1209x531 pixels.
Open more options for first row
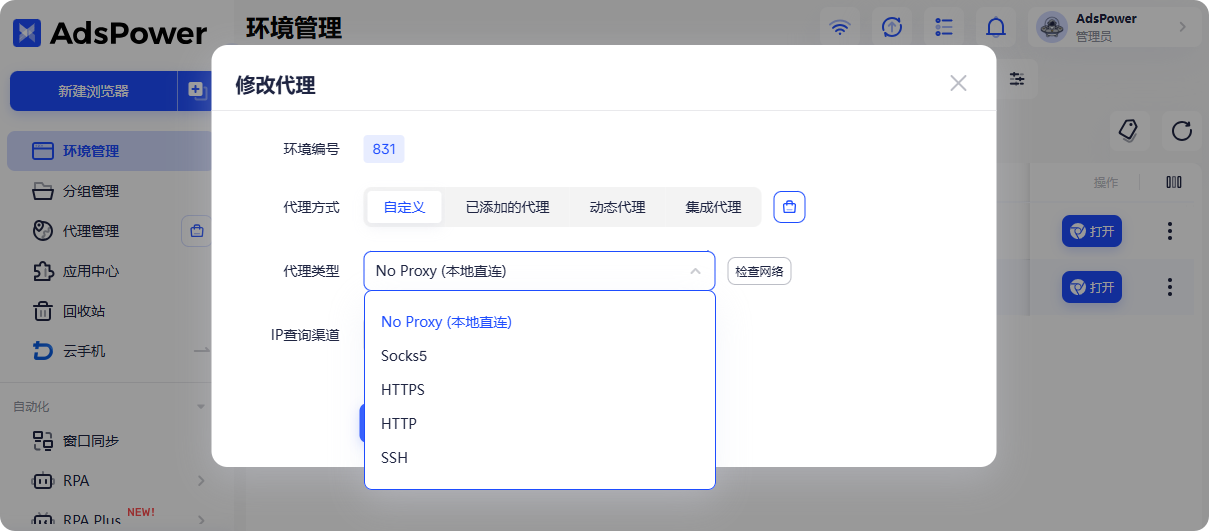point(1170,232)
